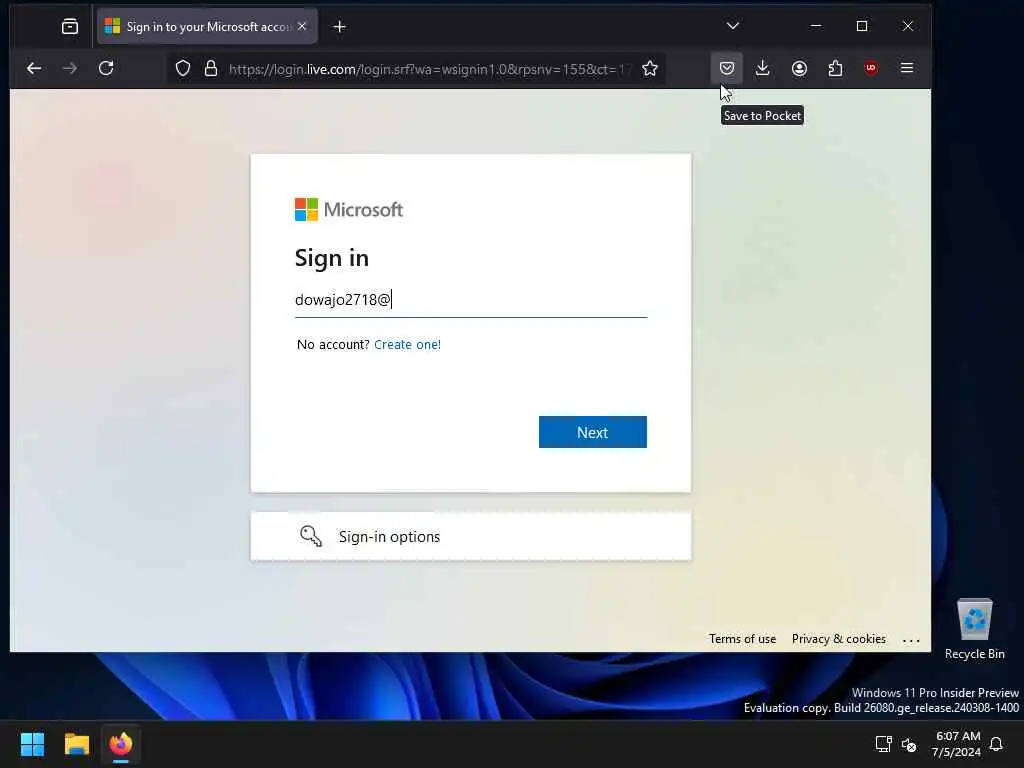The width and height of the screenshot is (1024, 768).
Task: Open Sign-in options
Action: tap(471, 536)
